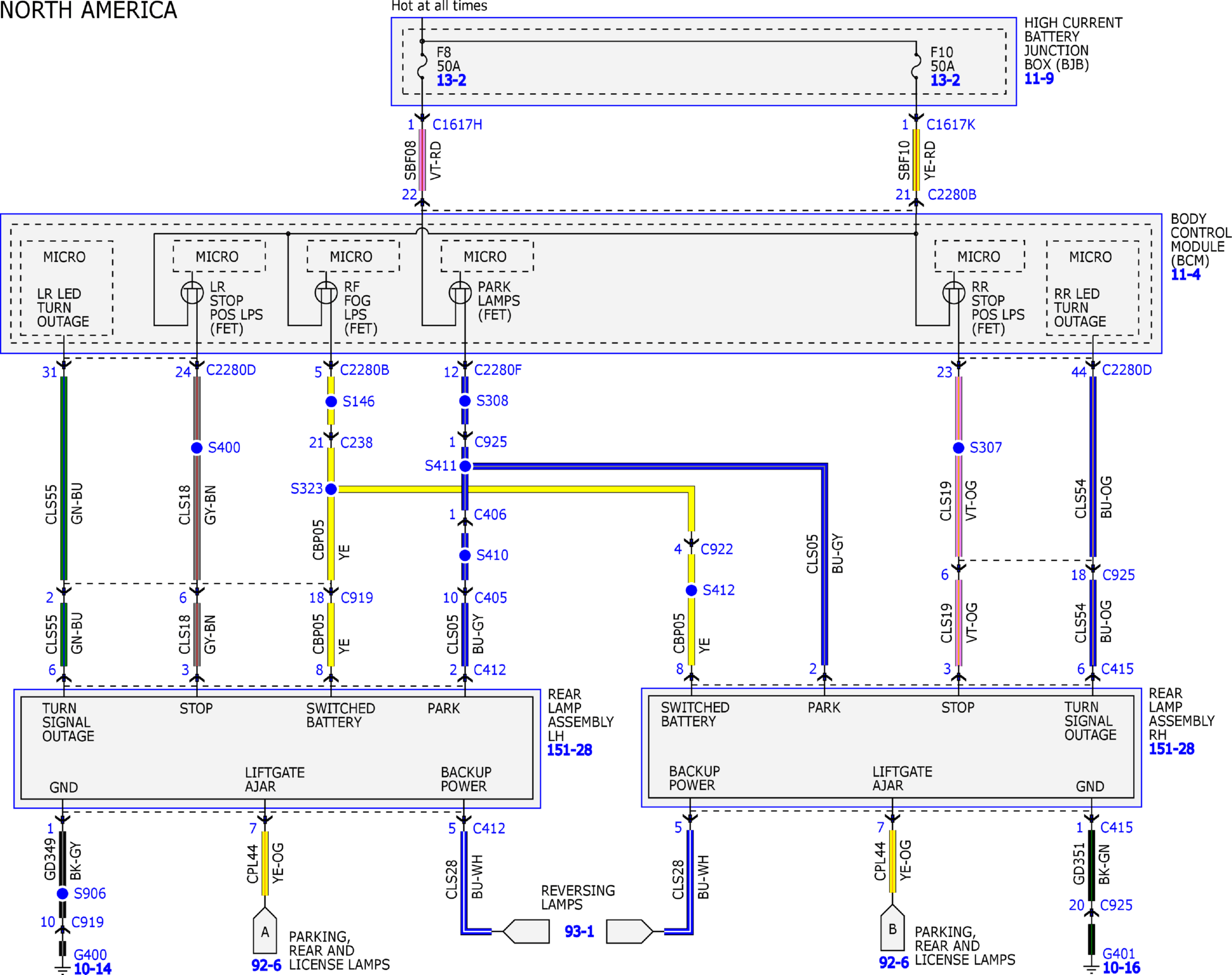Screen dimensions: 1232x975
Task: Click the 'Hot at all times' label
Action: (439, 6)
